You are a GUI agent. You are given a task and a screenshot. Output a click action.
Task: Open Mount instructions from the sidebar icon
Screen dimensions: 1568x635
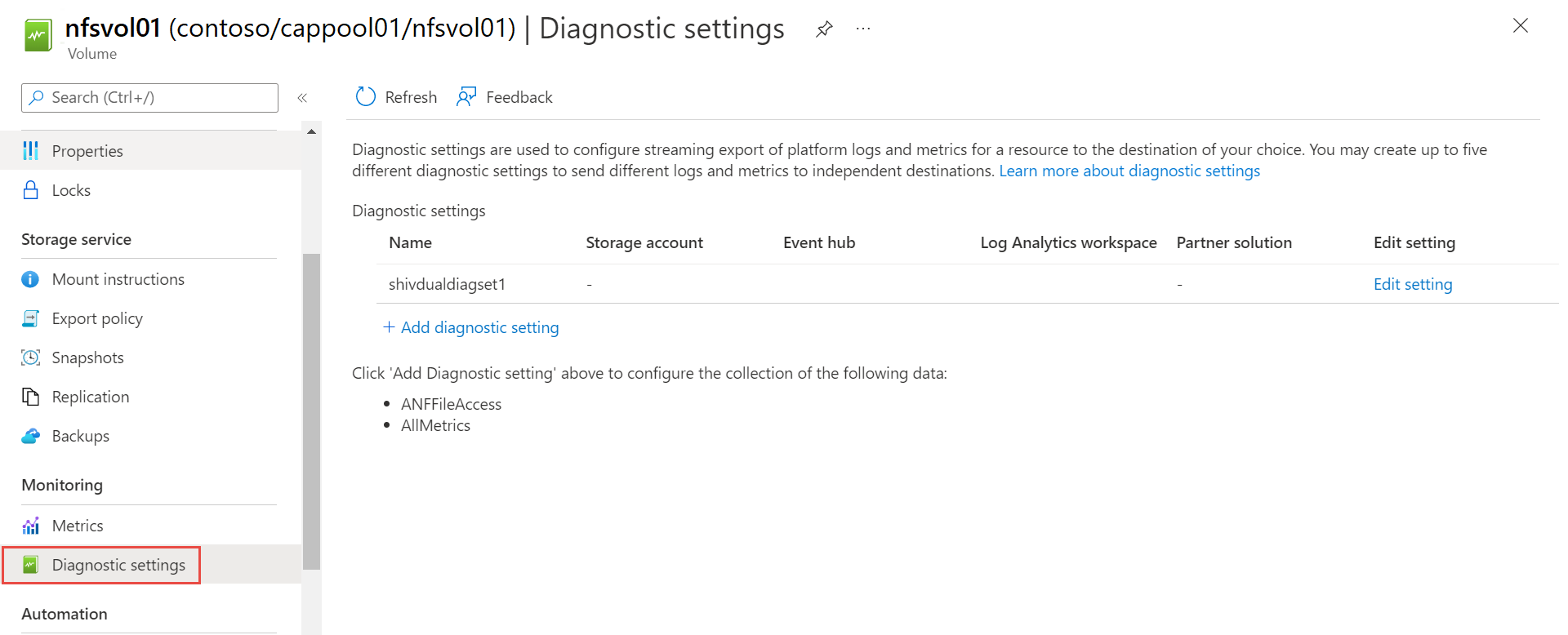[30, 278]
